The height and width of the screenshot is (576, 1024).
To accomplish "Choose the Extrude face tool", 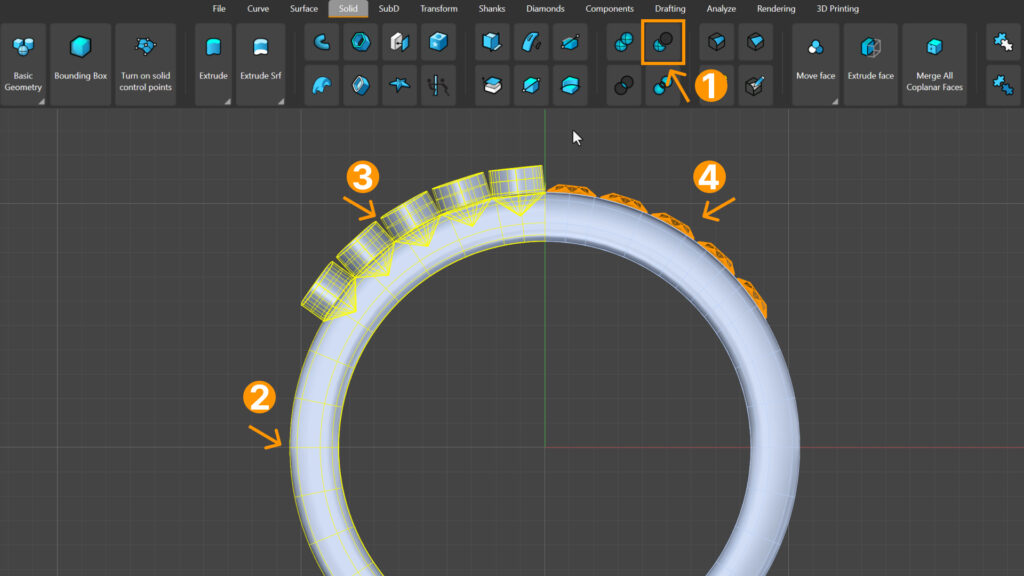I will point(871,64).
